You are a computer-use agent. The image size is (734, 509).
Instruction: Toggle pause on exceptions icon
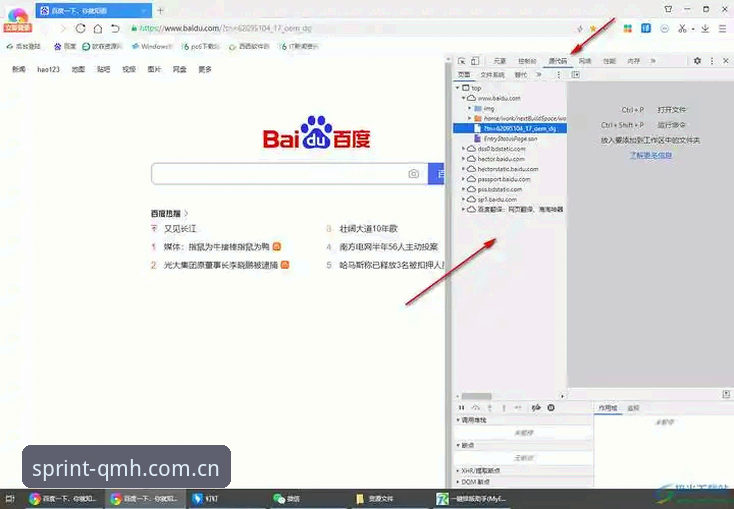(x=551, y=408)
